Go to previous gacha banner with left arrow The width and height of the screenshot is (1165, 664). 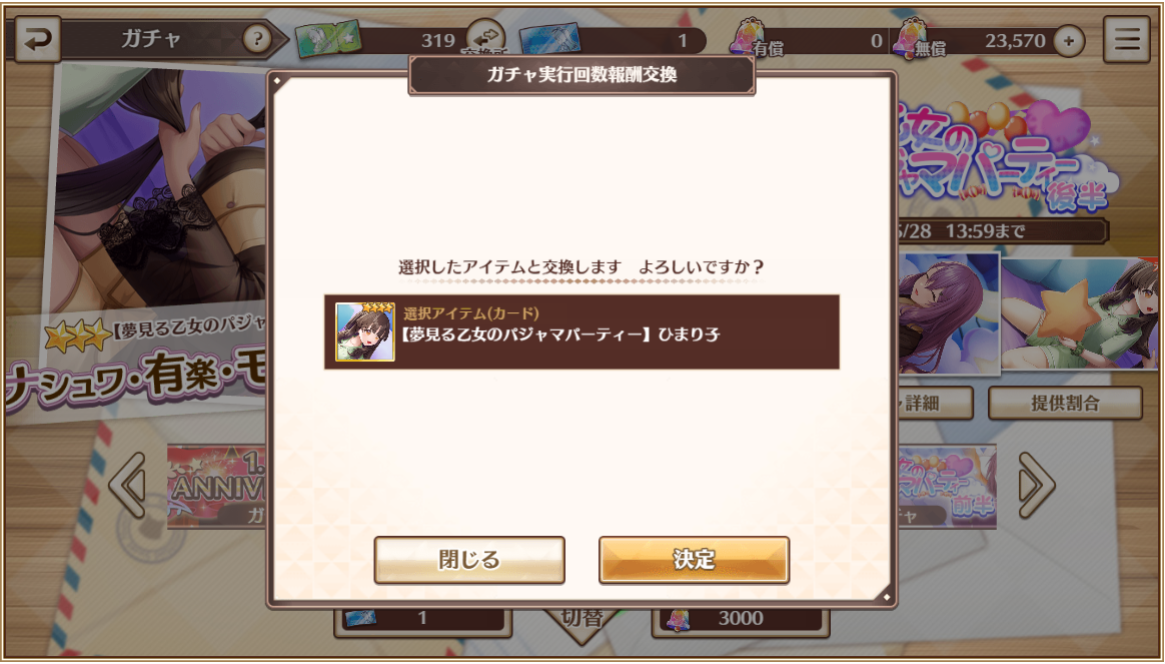(128, 486)
